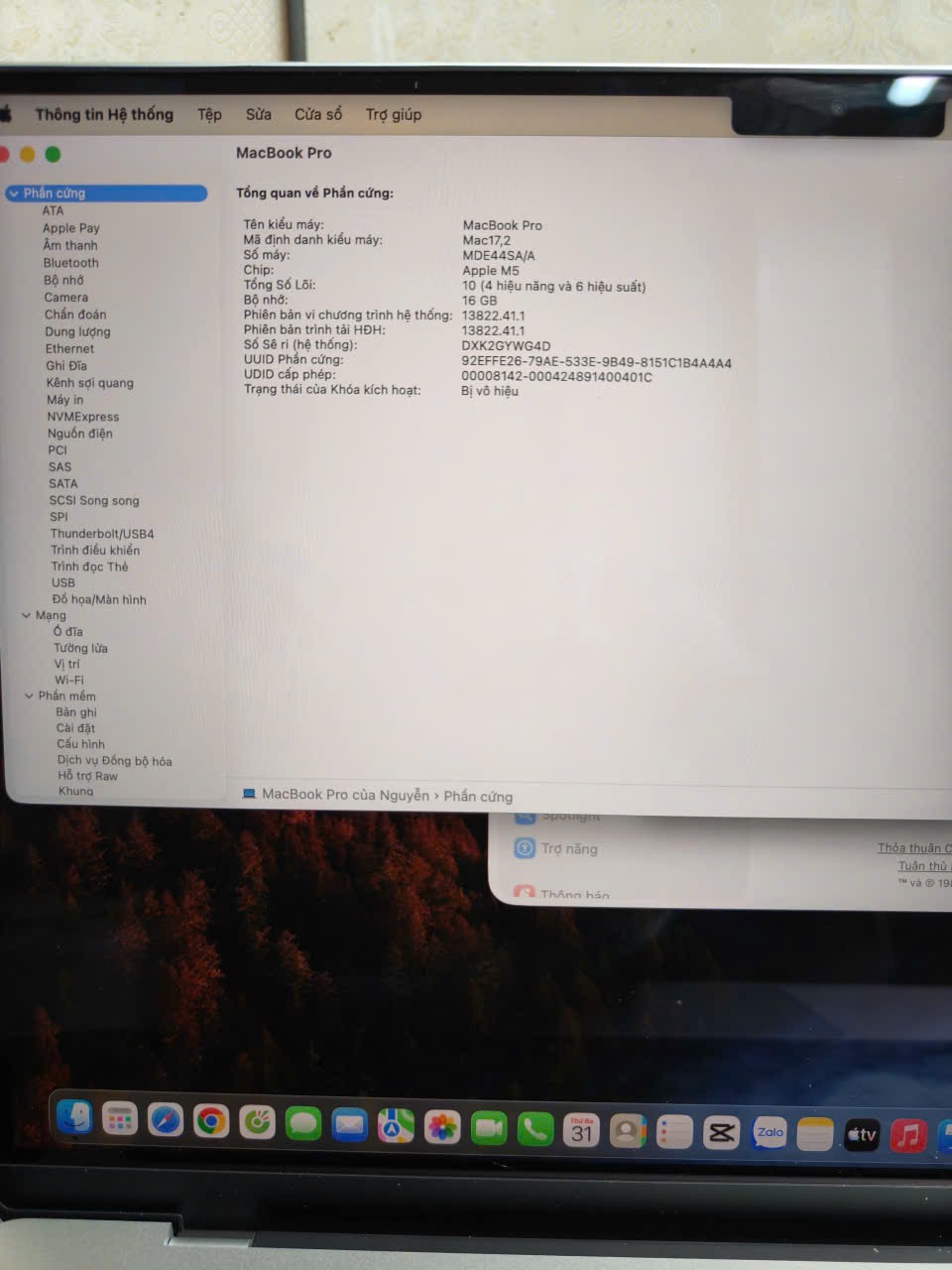Viewport: 952px width, 1270px height.
Task: Open the Trợ giúp menu
Action: tap(393, 115)
